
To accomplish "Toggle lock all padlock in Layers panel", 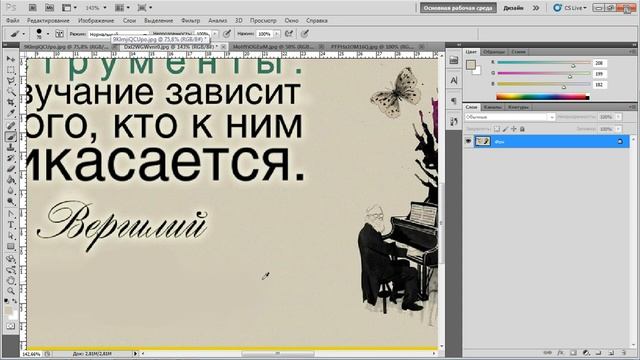I will [x=522, y=129].
